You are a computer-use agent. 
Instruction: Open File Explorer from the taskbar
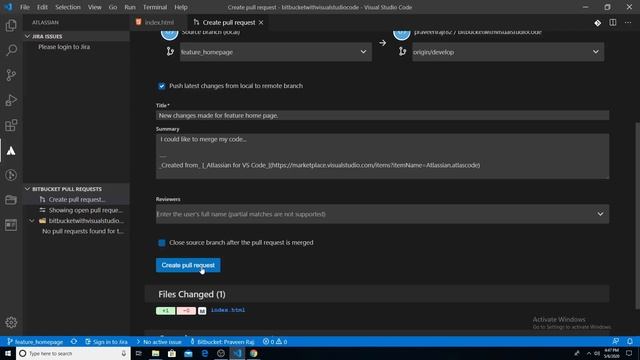pyautogui.click(x=156, y=353)
